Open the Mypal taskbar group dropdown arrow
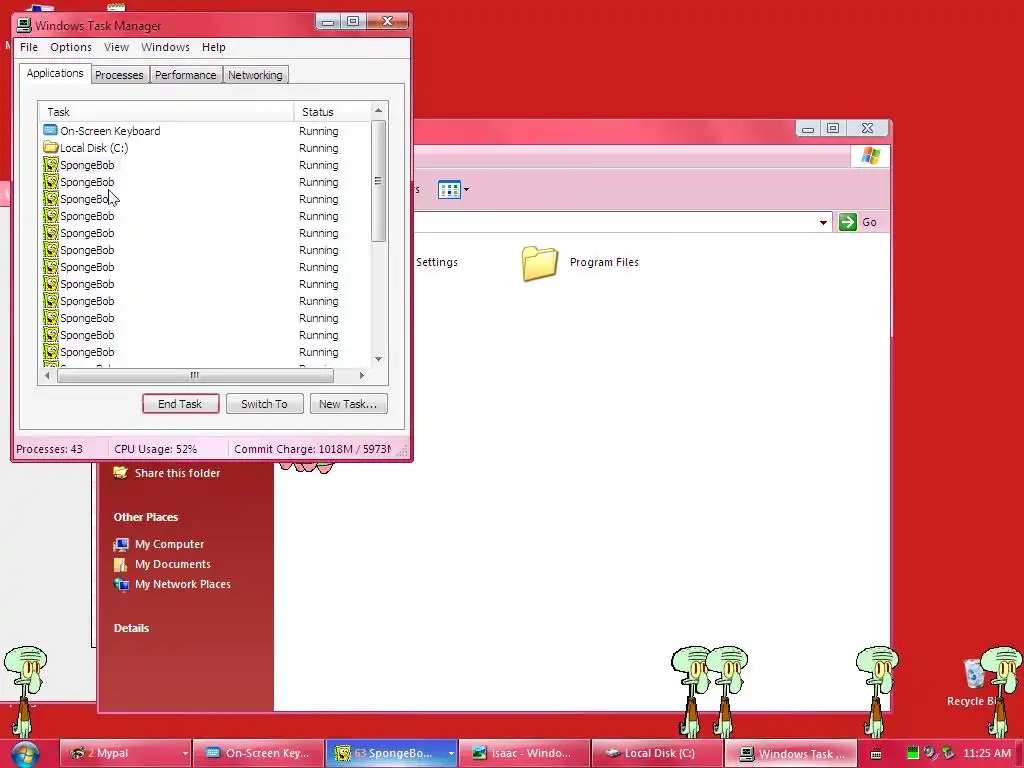Screen dimensions: 1024x768 click(185, 754)
